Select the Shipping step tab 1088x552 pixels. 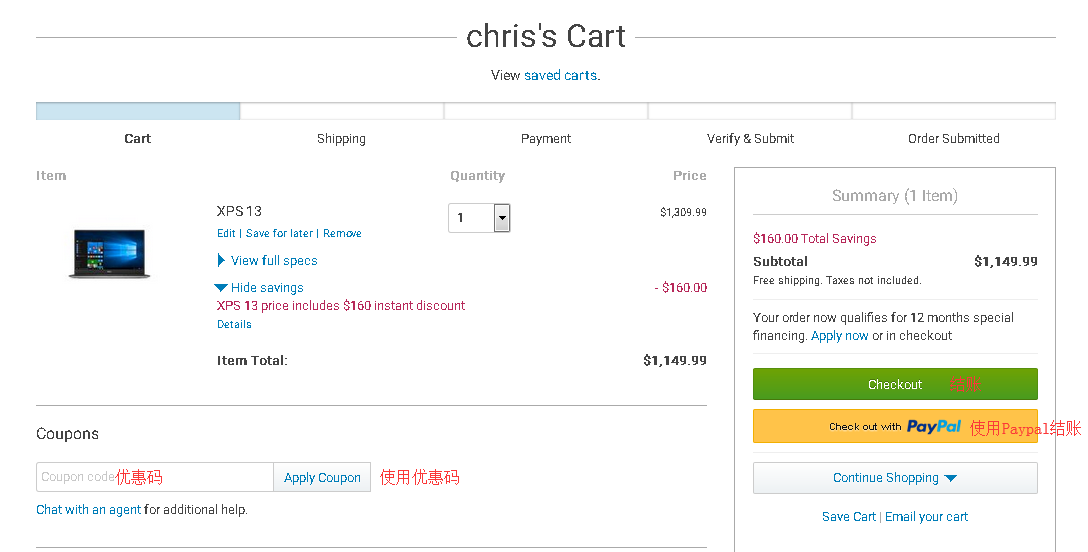point(341,139)
